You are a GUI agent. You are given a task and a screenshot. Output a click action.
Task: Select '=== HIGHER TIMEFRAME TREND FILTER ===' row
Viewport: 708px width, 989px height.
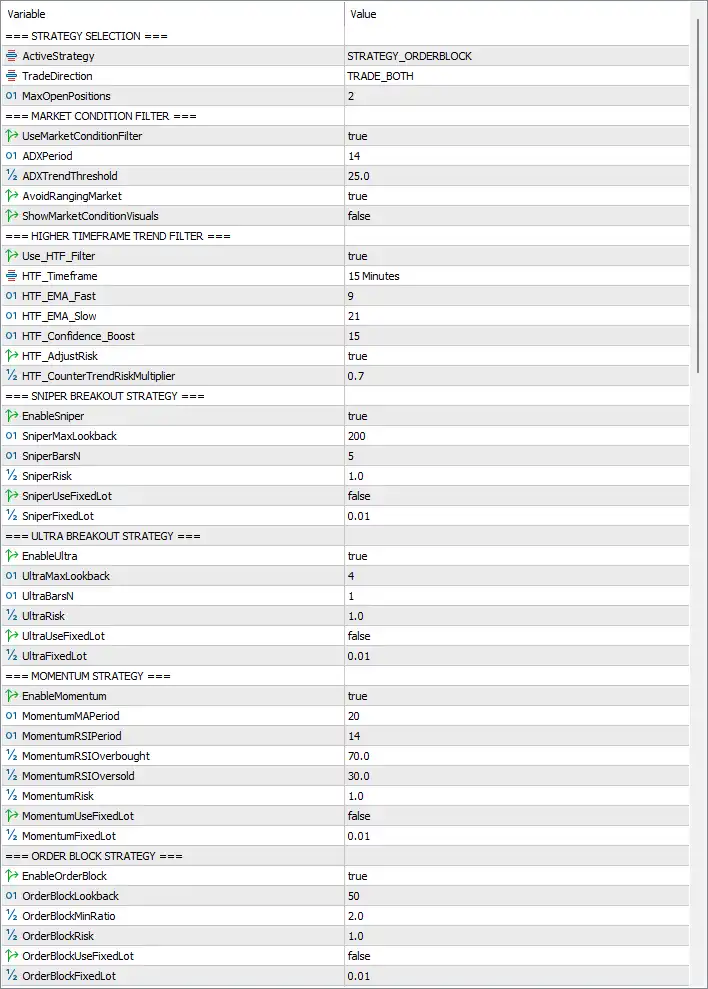tap(345, 236)
